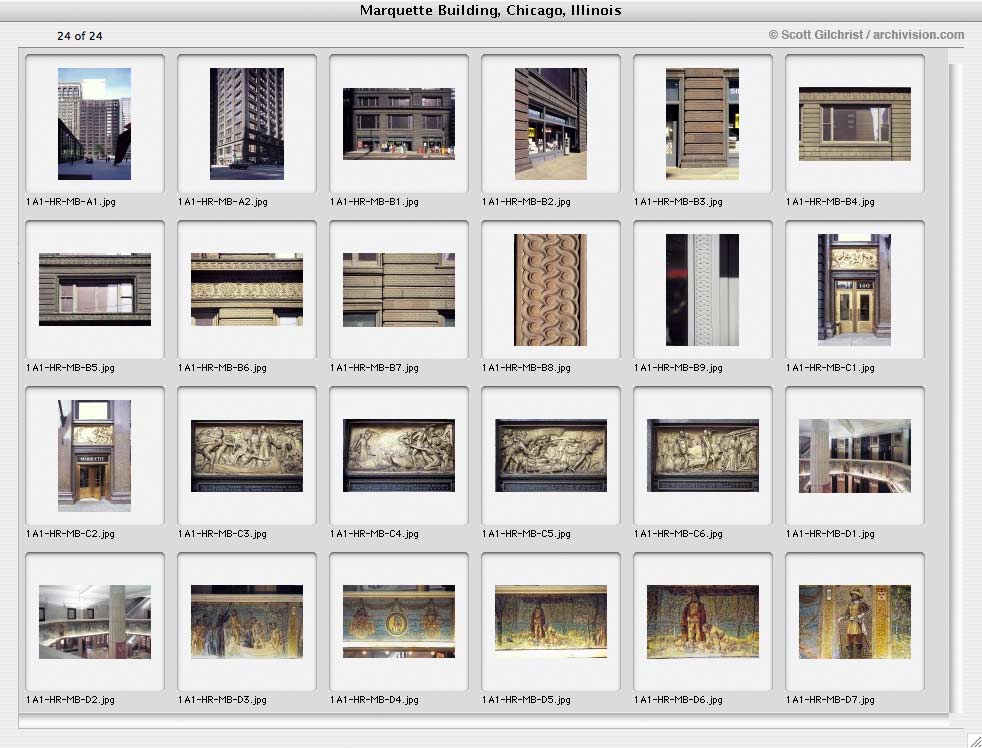The image size is (982, 748).
Task: Open the window-detail thumbnail for 1A1-HR-MB-B4.jpg
Action: tap(855, 123)
